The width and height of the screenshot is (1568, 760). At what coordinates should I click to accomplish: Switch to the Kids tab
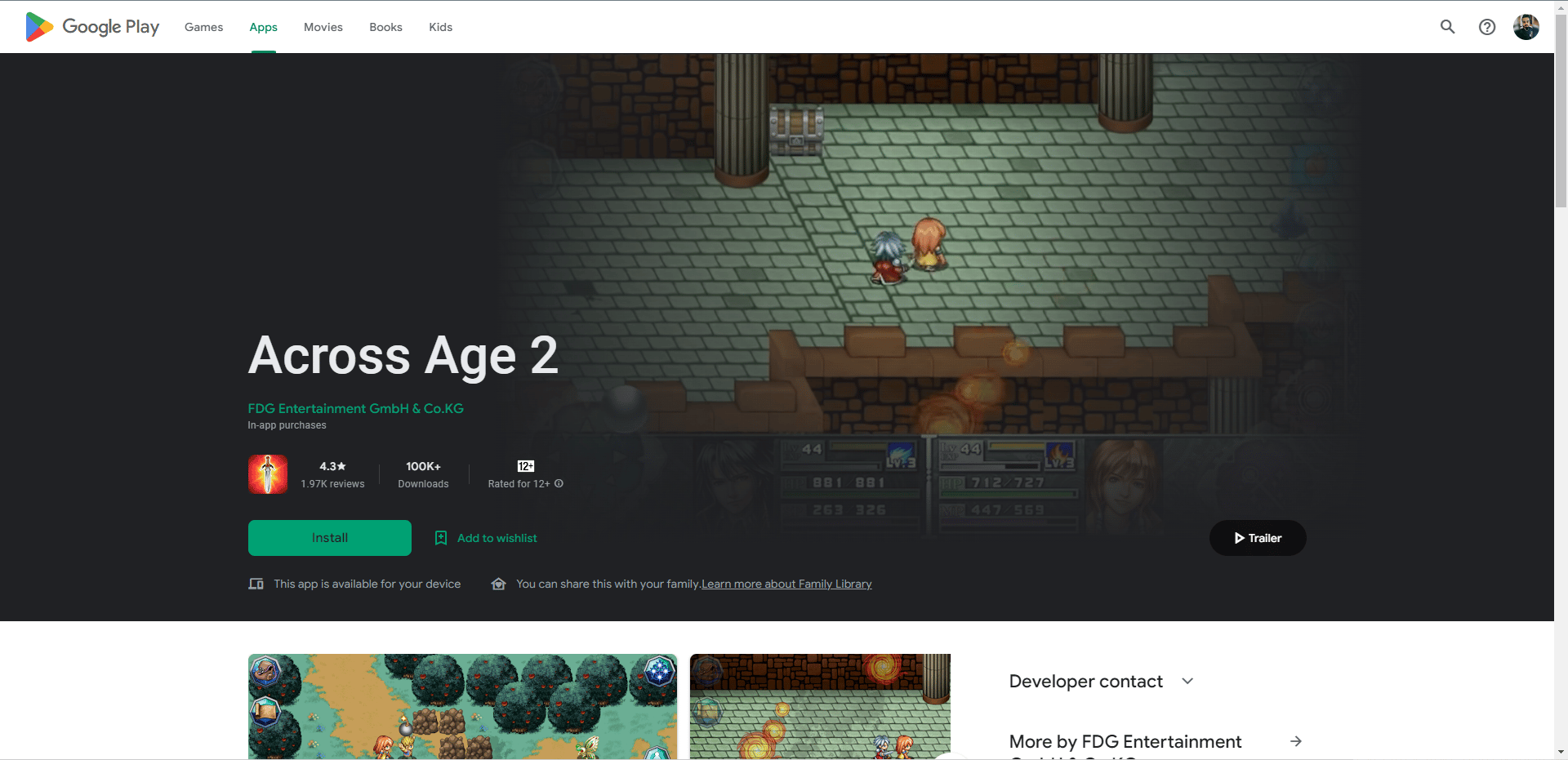click(440, 27)
